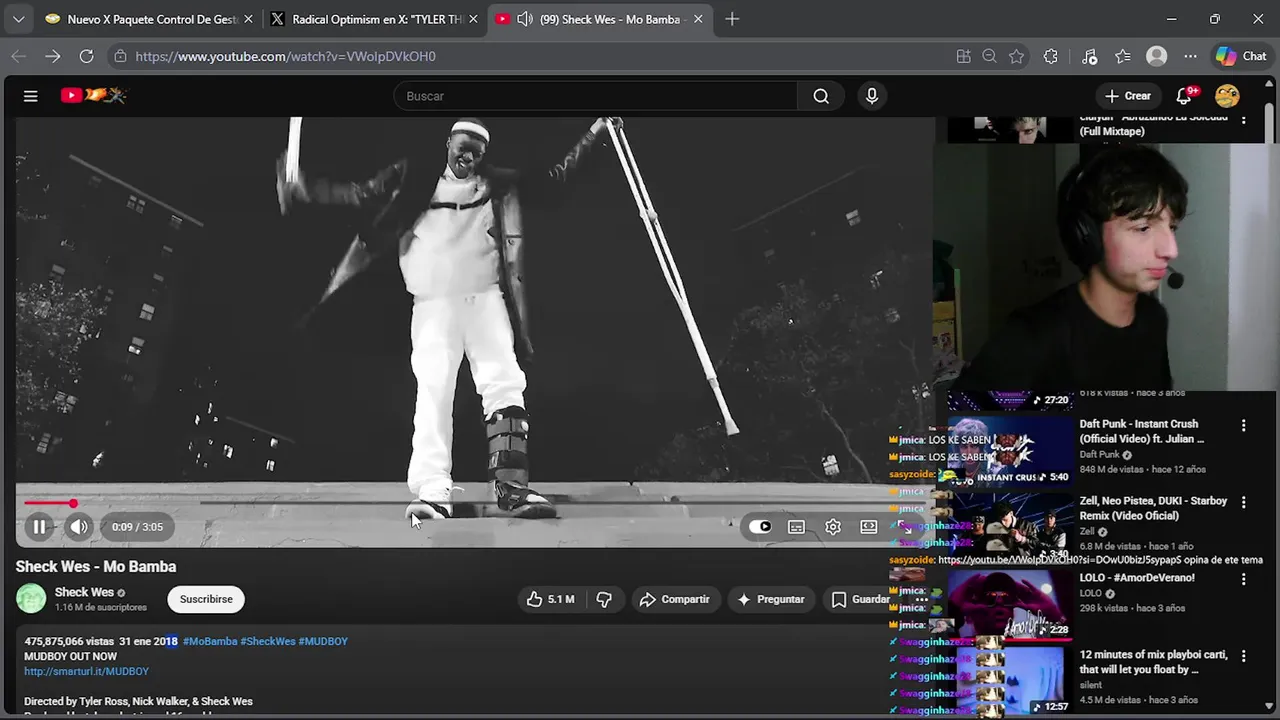The width and height of the screenshot is (1280, 720).
Task: Open options menu for Starboy Remix
Action: click(x=1244, y=502)
